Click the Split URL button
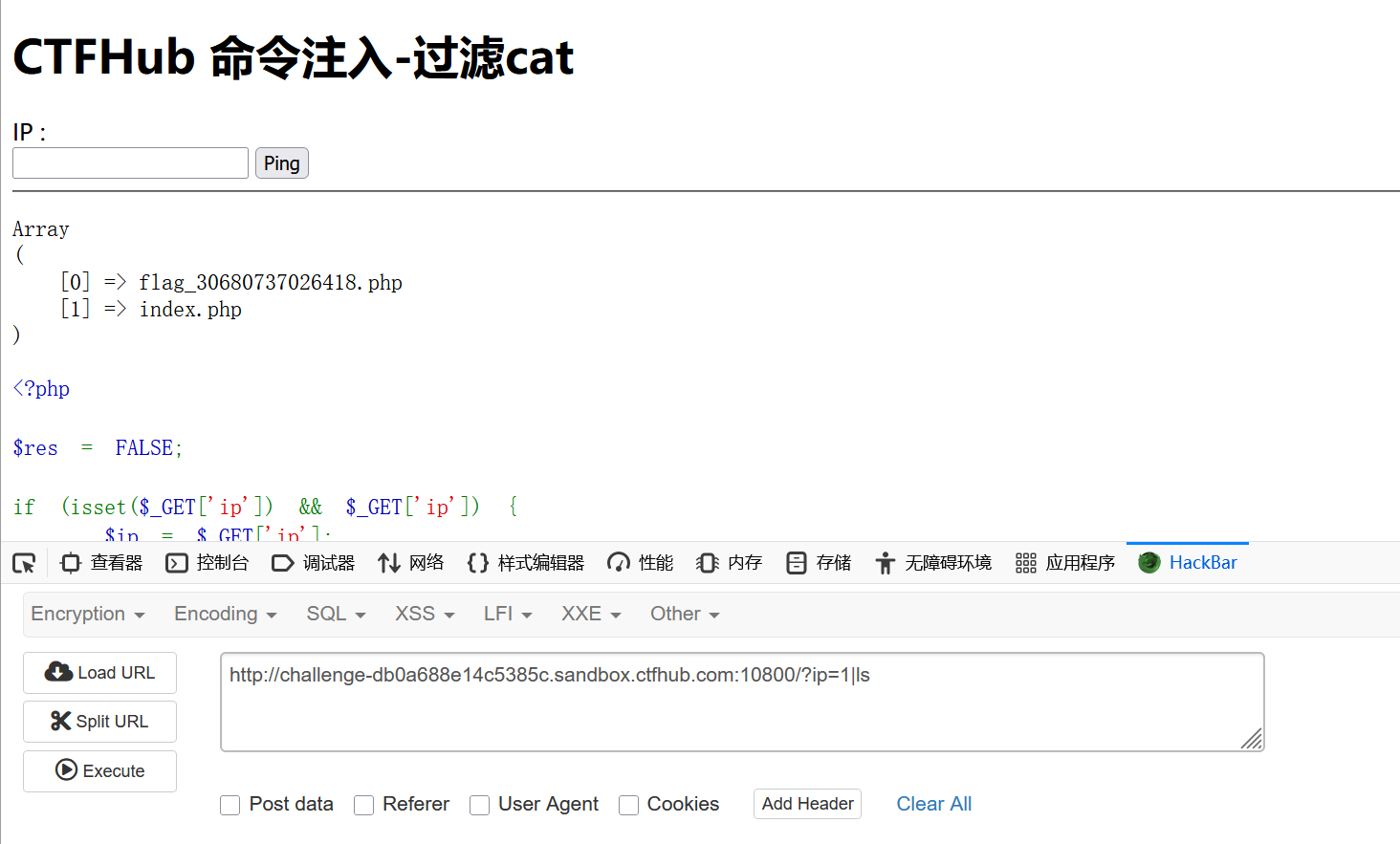Image resolution: width=1400 pixels, height=844 pixels. click(x=99, y=722)
